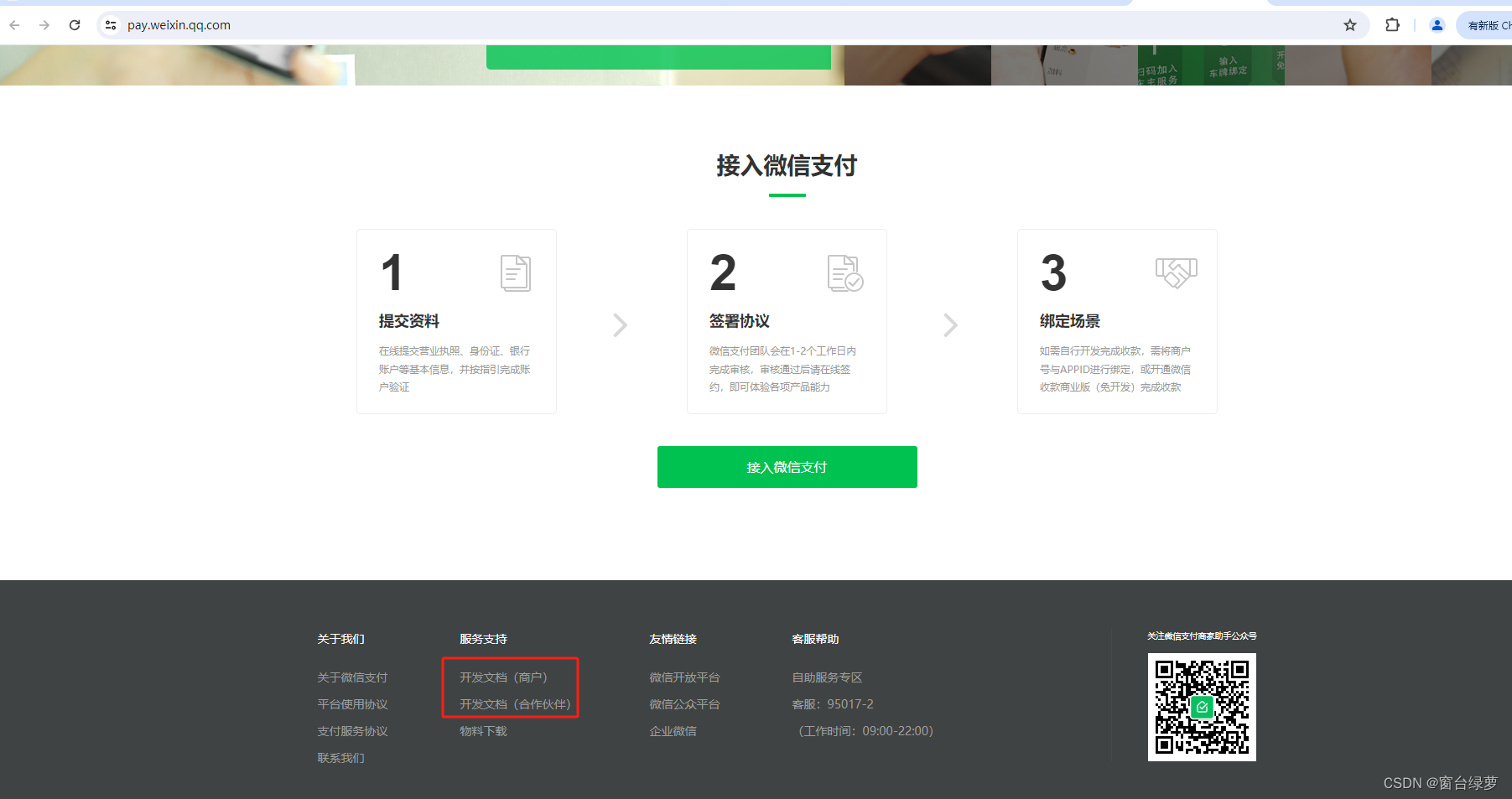Click the large numeral 3 on third card
This screenshot has height=799, width=1512.
1054,273
